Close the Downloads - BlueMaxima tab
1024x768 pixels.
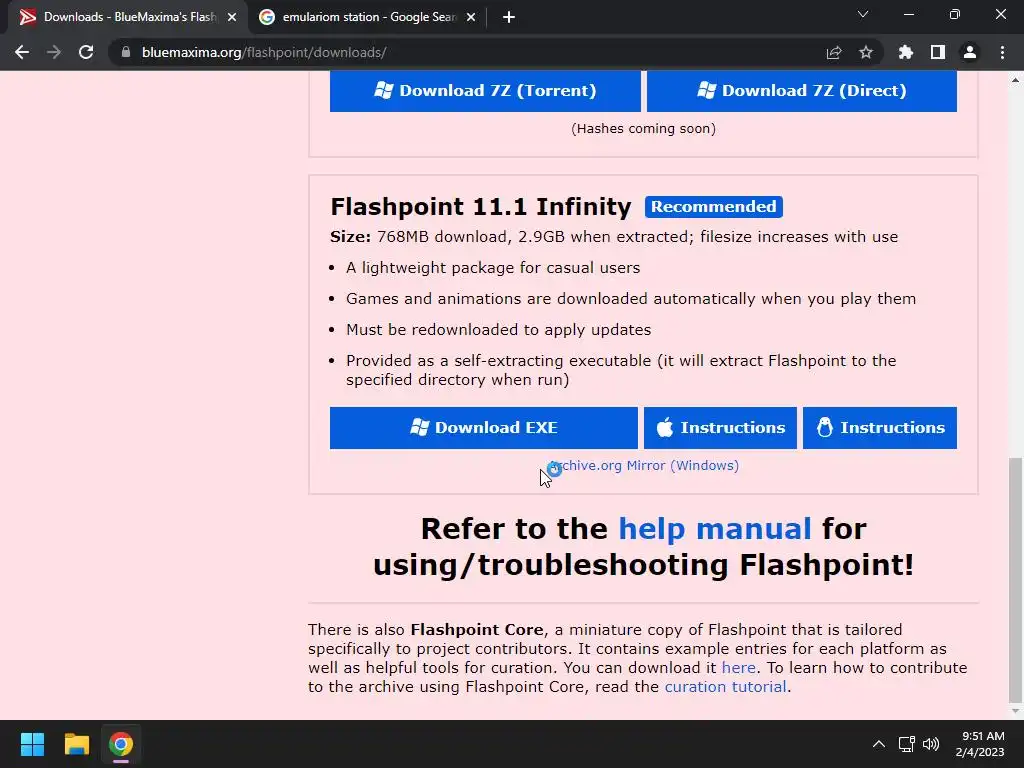pos(232,17)
